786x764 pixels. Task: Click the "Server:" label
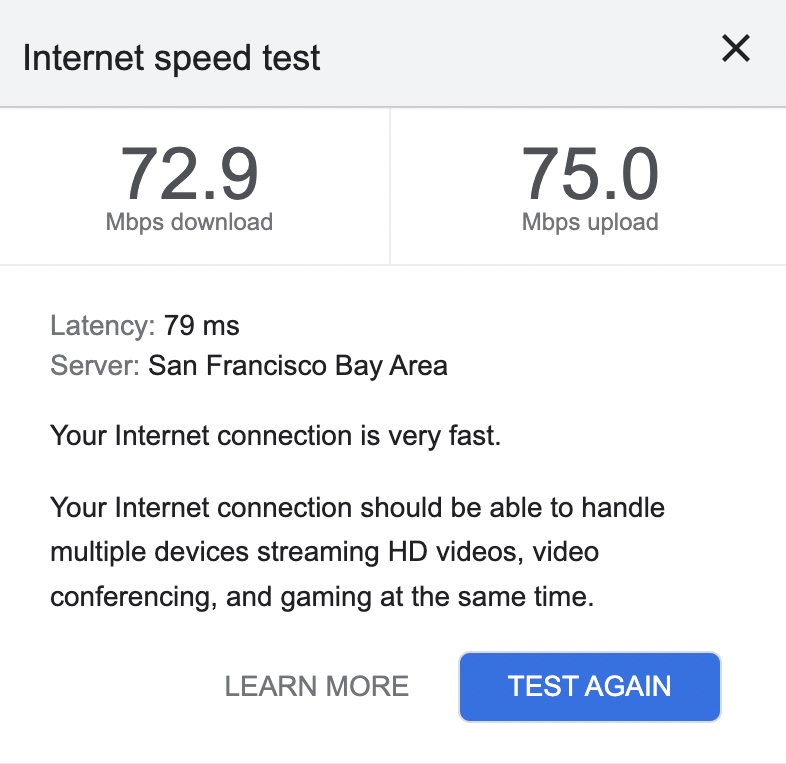tap(95, 366)
